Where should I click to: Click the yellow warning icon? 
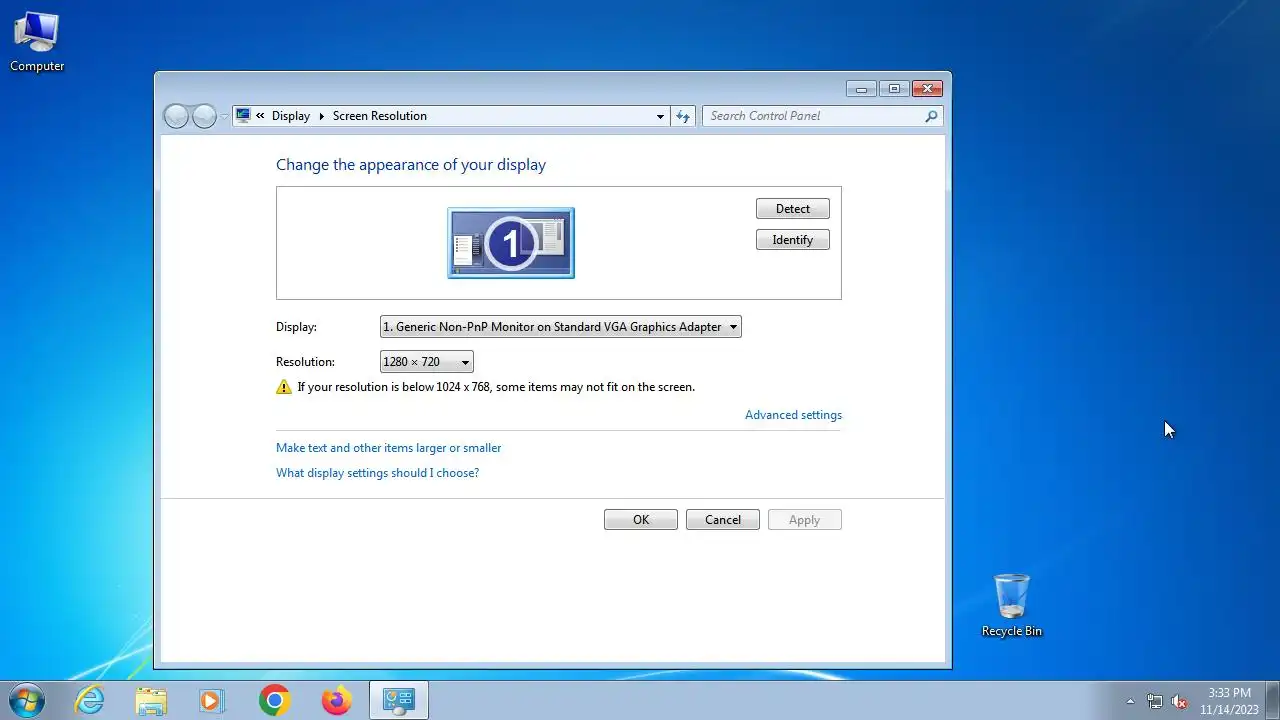284,387
